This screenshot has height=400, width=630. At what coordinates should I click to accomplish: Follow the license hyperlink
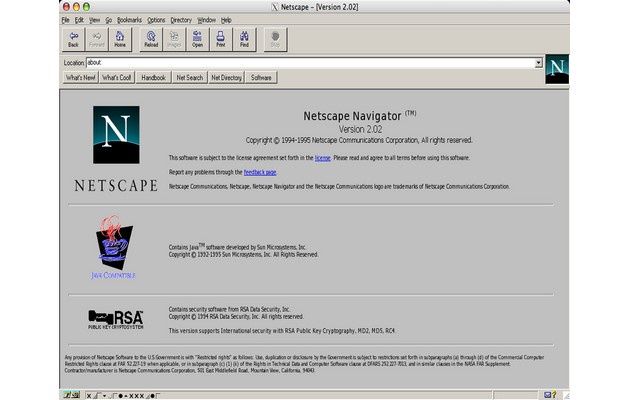(322, 158)
